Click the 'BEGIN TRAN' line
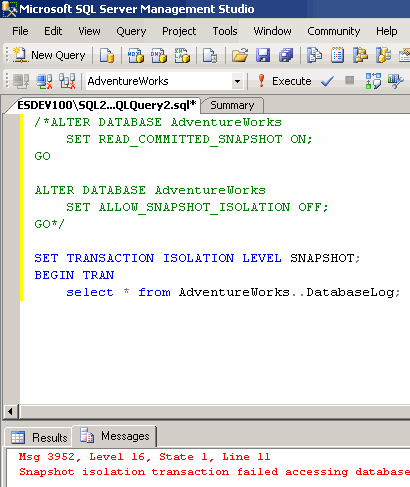This screenshot has height=487, width=410. (74, 275)
